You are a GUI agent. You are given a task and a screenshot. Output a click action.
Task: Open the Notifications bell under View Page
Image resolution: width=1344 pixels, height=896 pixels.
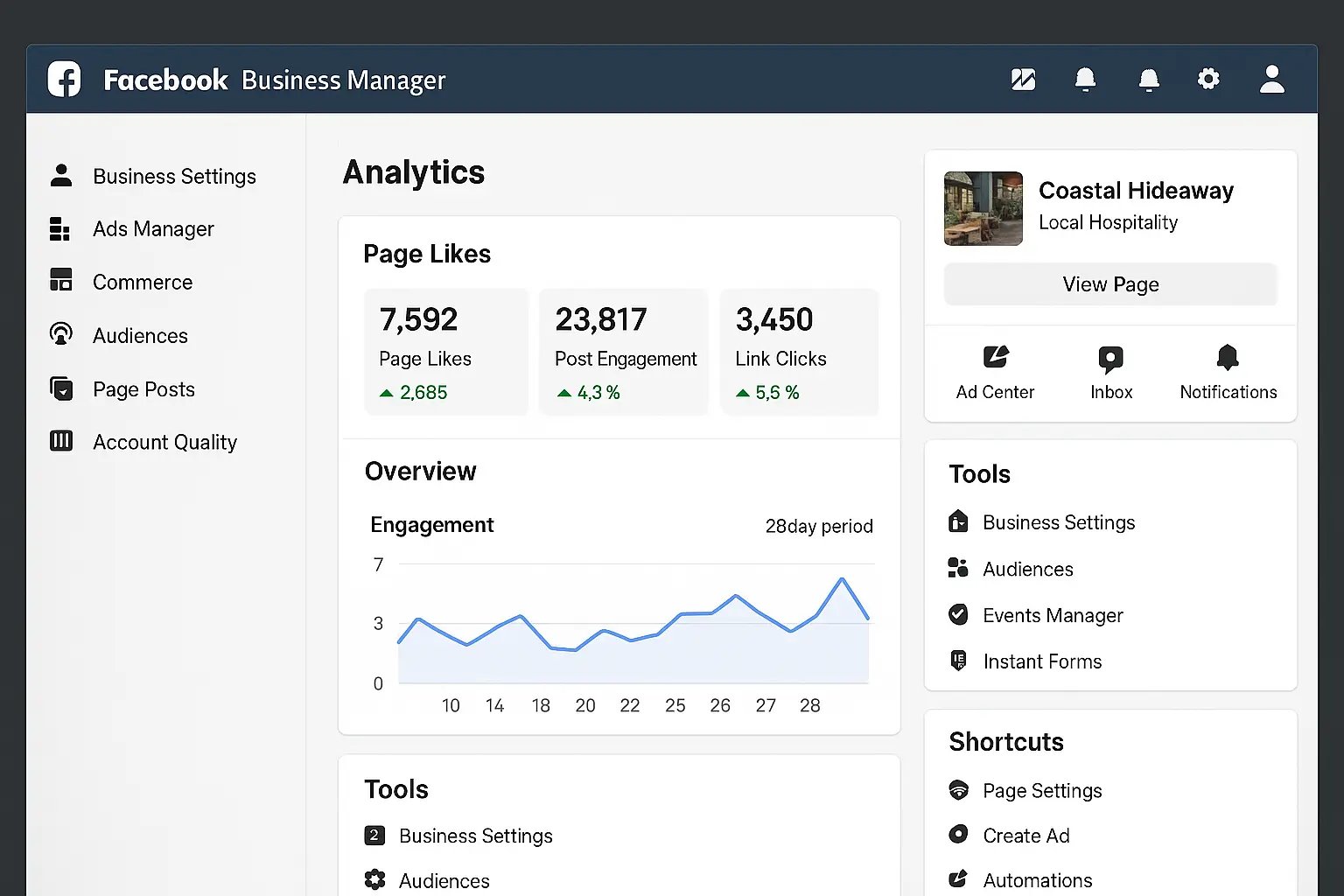[1228, 357]
